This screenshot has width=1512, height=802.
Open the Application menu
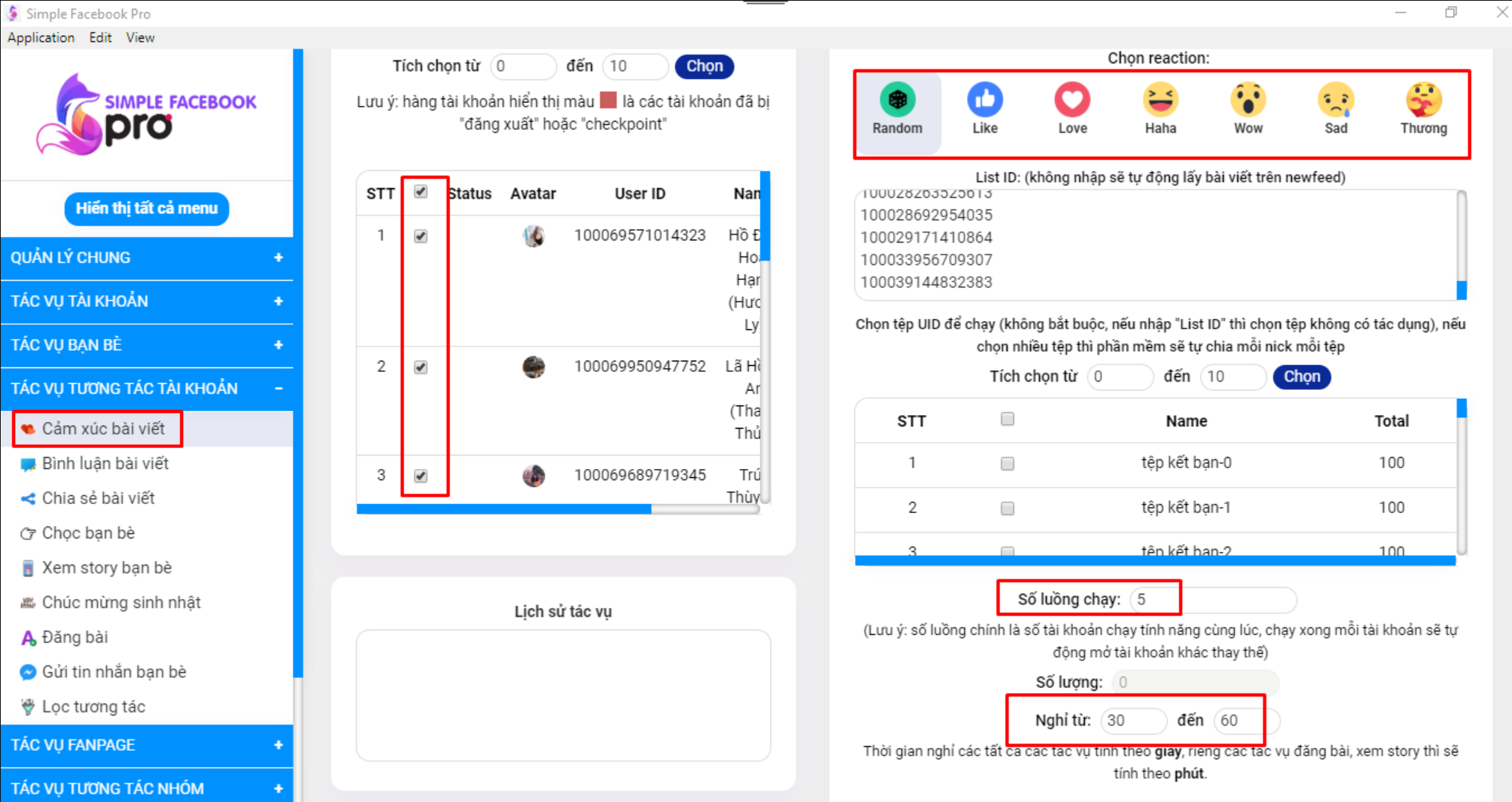(40, 37)
